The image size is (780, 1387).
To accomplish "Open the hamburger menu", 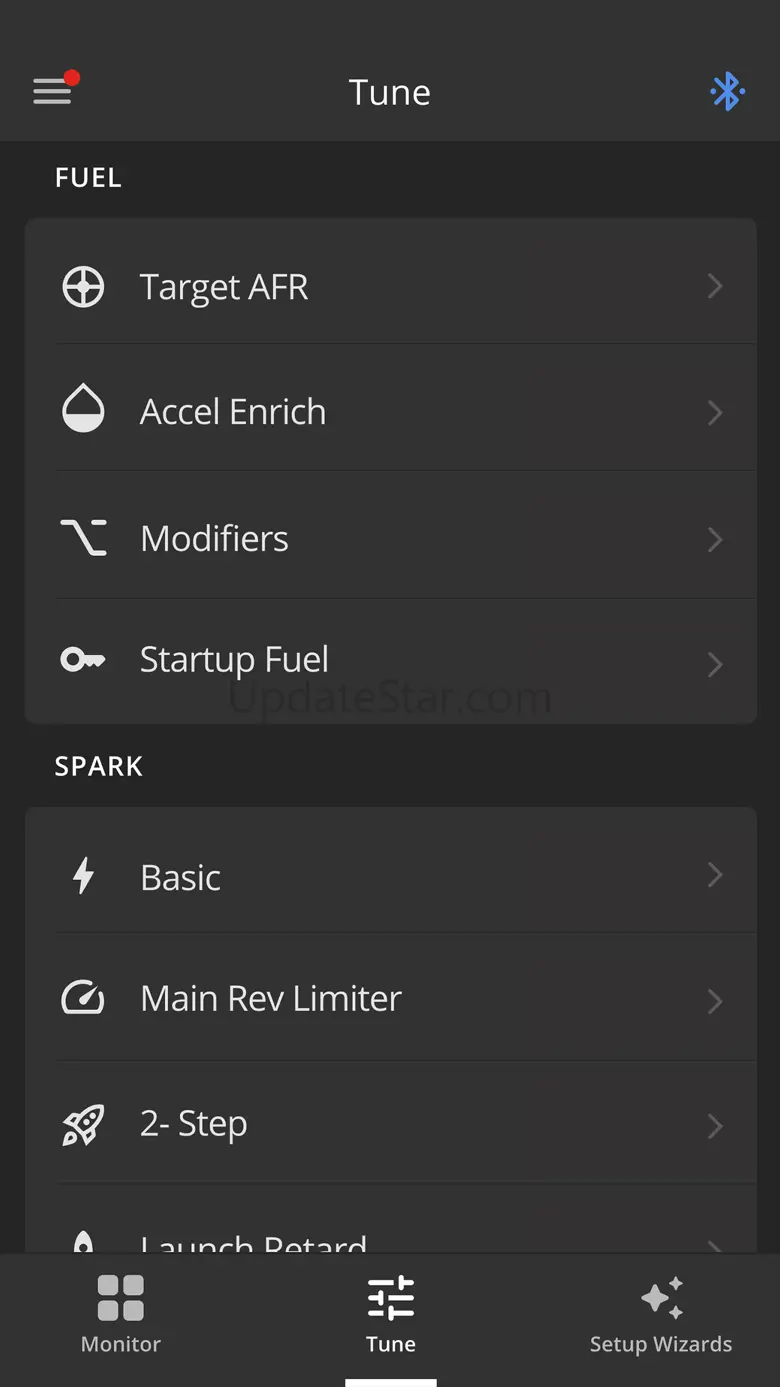I will point(52,92).
